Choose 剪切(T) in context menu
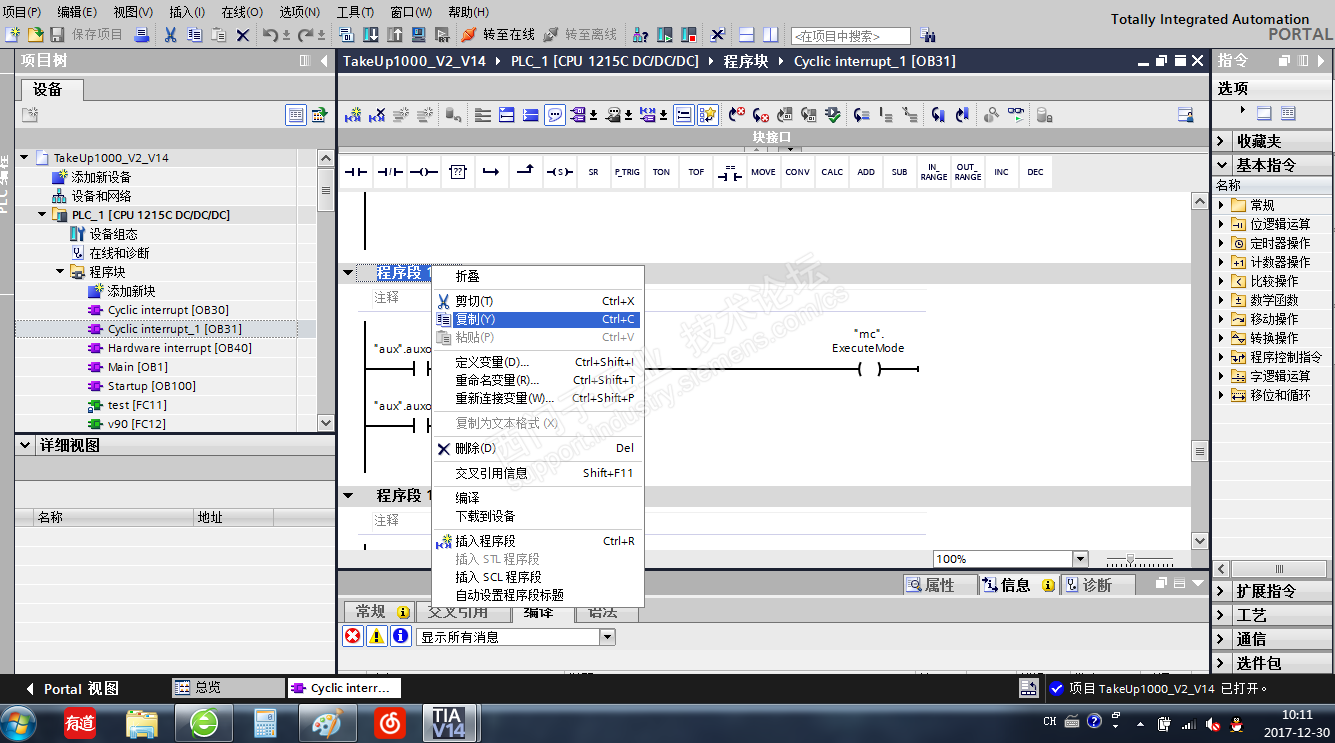Image resolution: width=1335 pixels, height=743 pixels. click(537, 301)
